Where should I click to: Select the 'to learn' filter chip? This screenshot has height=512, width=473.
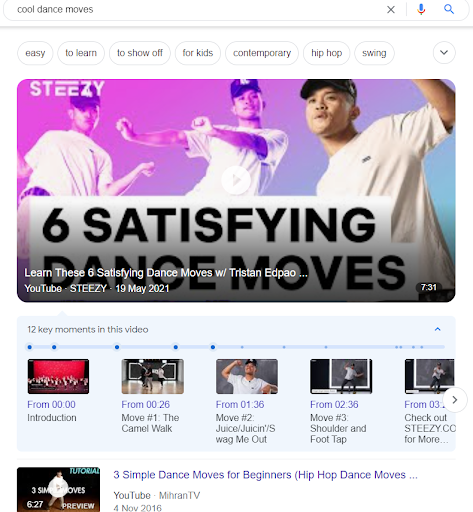pos(81,53)
